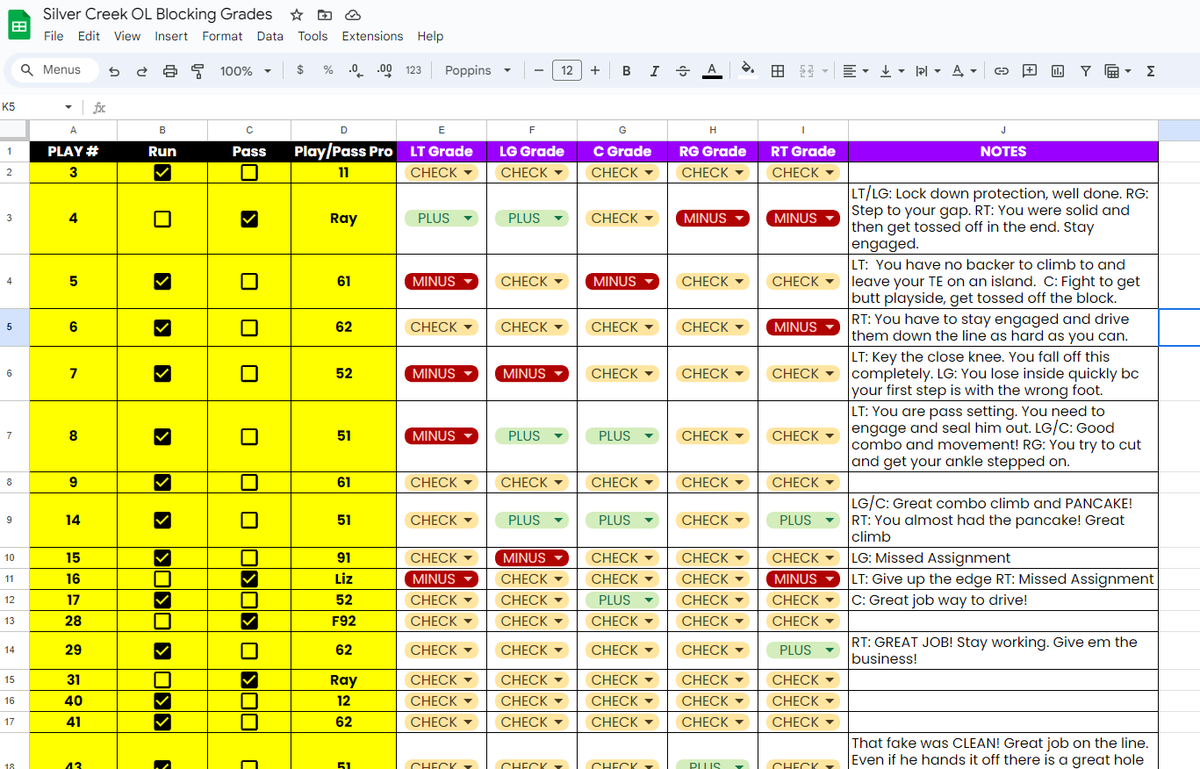This screenshot has height=769, width=1200.
Task: Click the formula bar input
Action: click(x=655, y=107)
